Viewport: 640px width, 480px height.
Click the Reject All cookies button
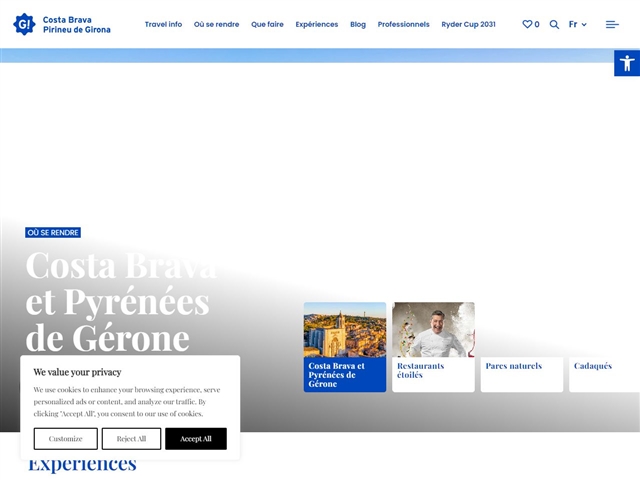click(x=131, y=439)
